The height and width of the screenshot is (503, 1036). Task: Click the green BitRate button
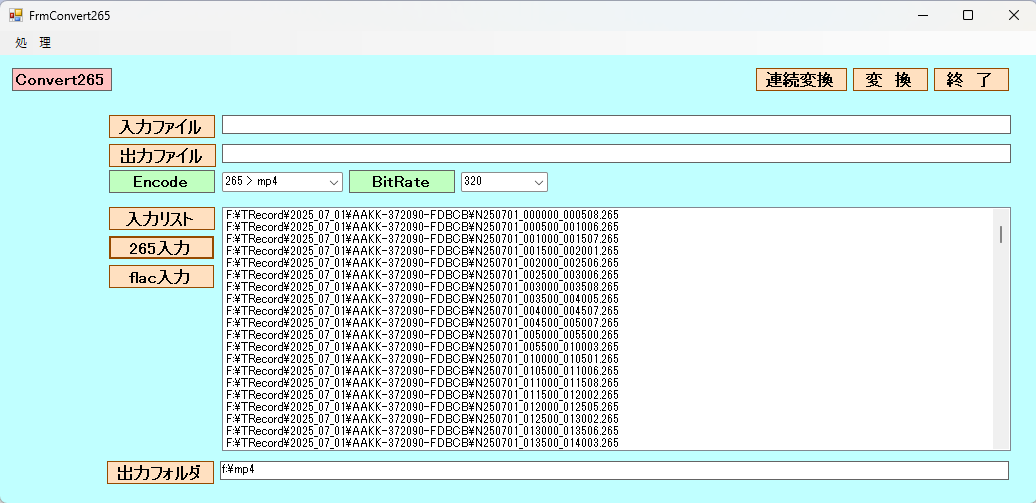[x=400, y=182]
